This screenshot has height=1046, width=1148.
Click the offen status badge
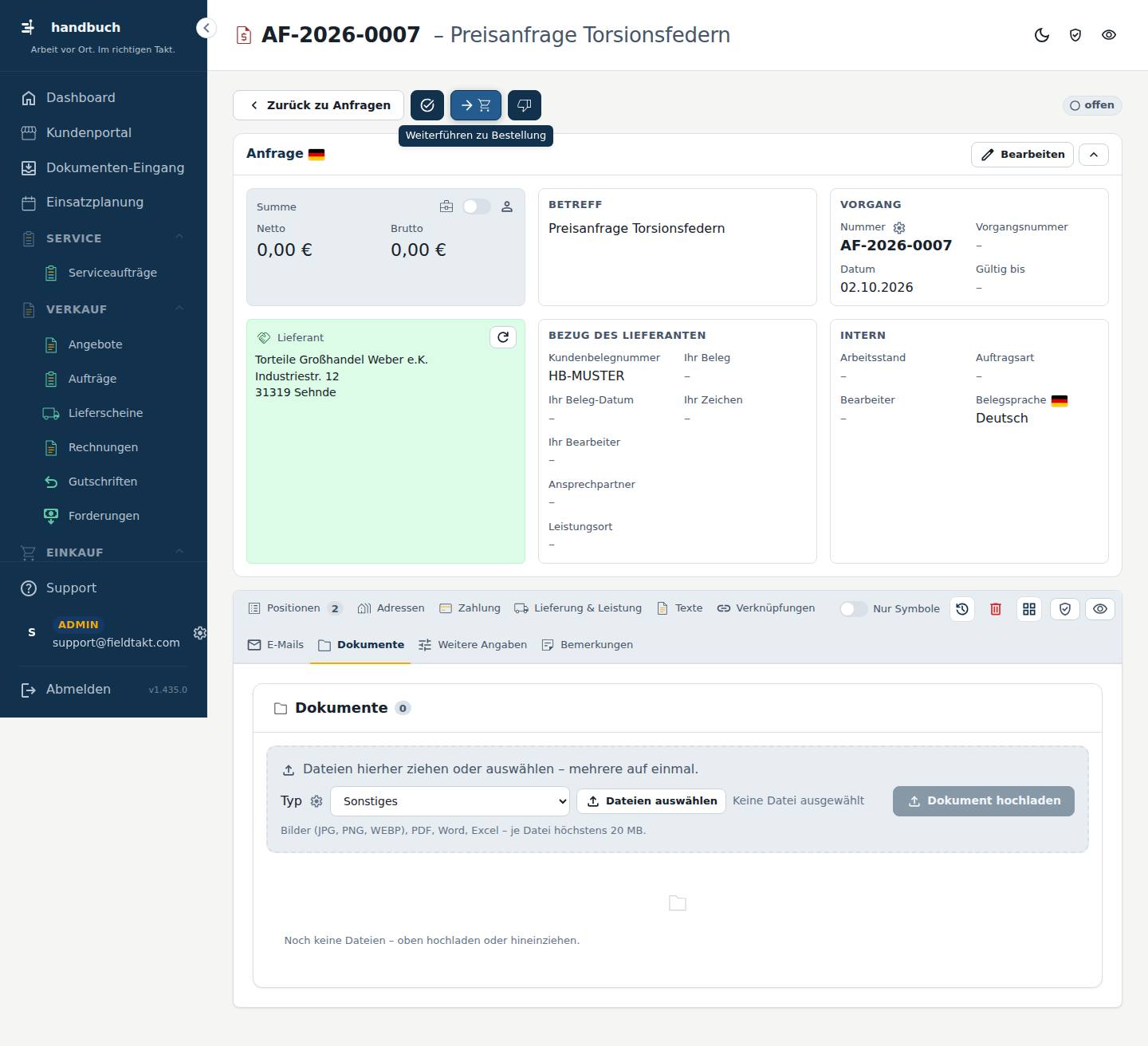1092,105
